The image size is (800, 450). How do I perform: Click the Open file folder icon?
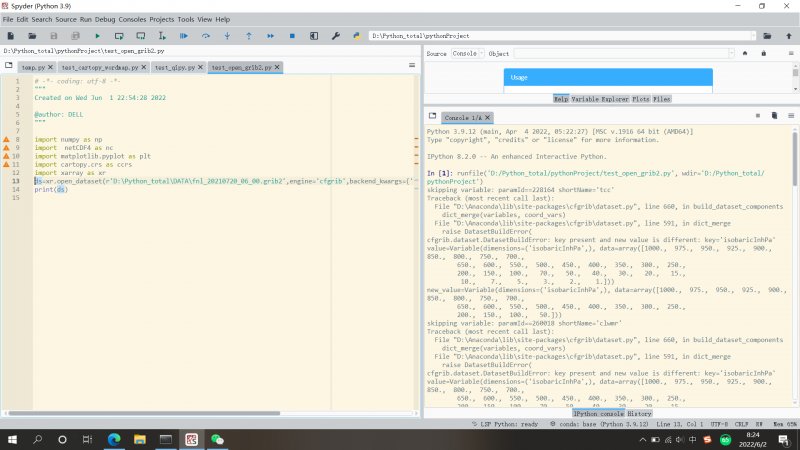coord(31,36)
